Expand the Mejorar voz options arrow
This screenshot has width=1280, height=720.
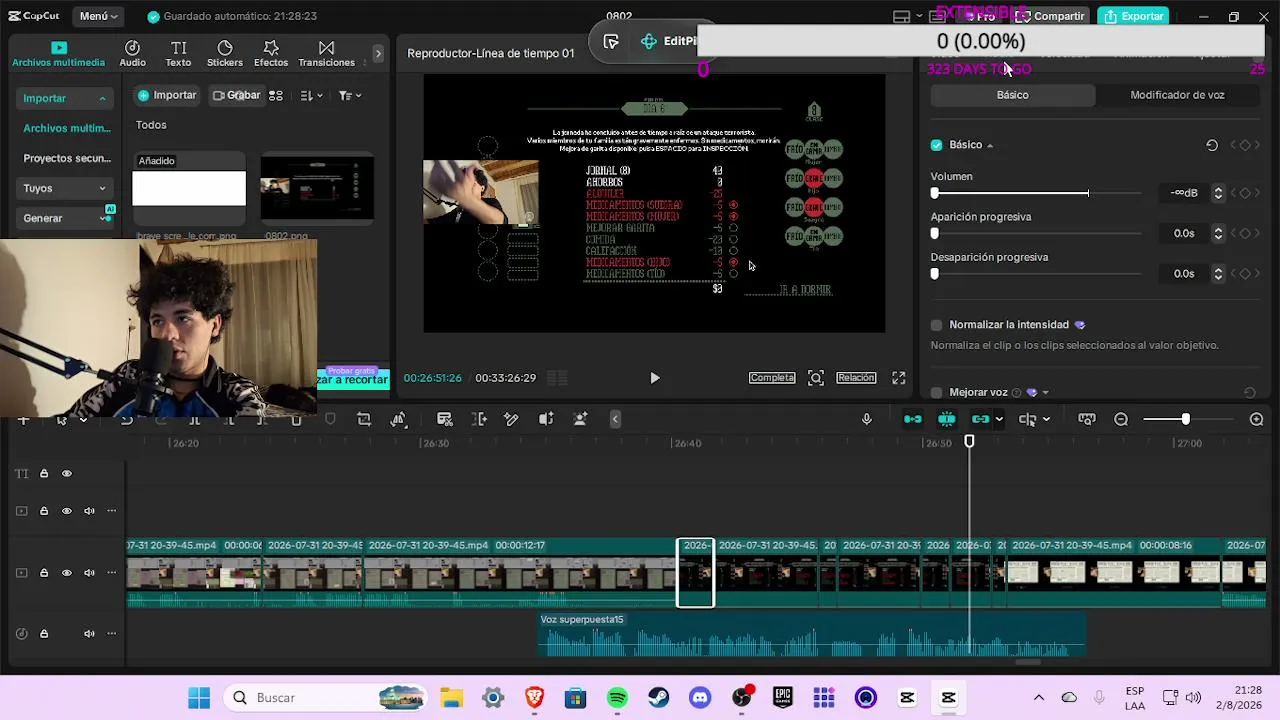1045,393
